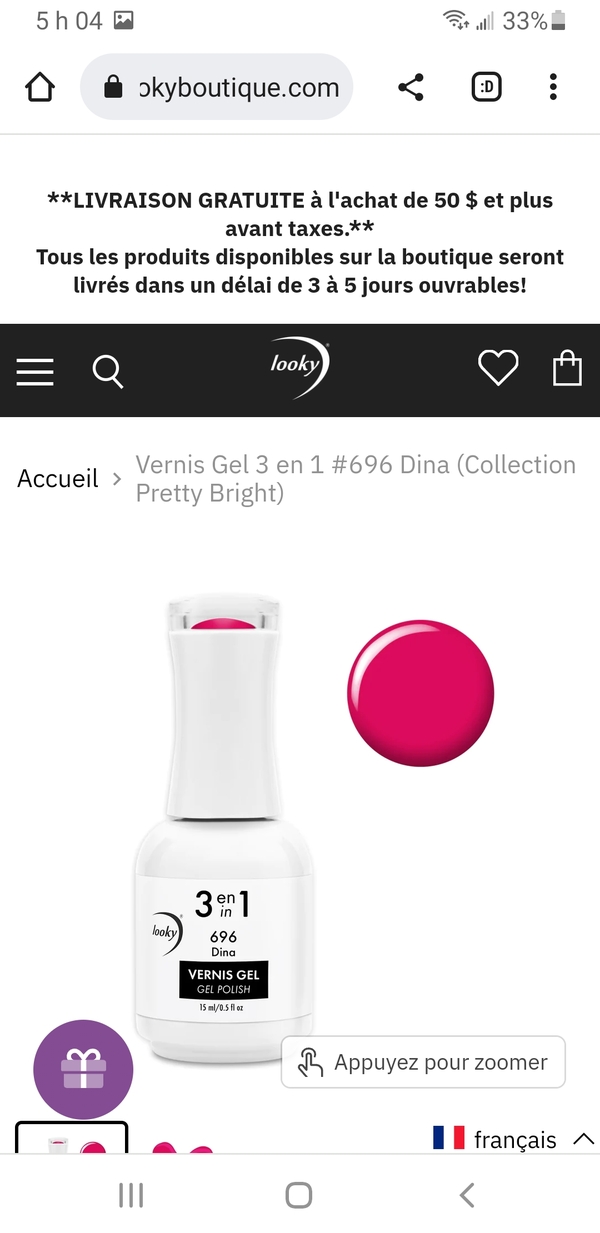Select the second product thumbnail
Screen dimensions: 600x1233
(182, 1145)
